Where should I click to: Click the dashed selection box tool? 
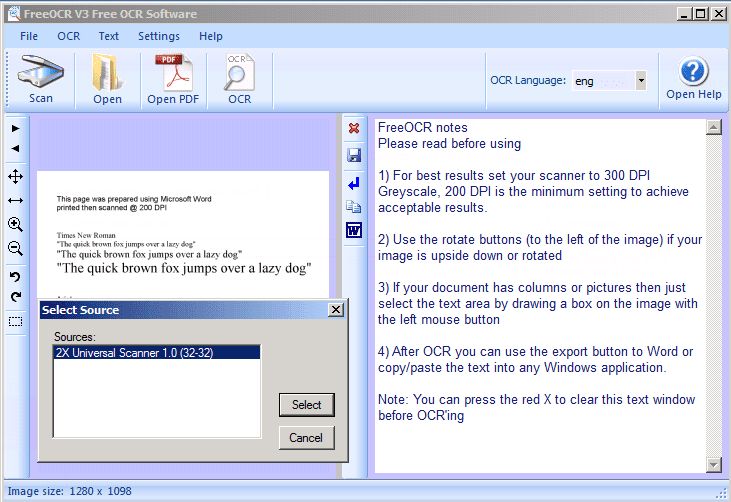tap(15, 321)
